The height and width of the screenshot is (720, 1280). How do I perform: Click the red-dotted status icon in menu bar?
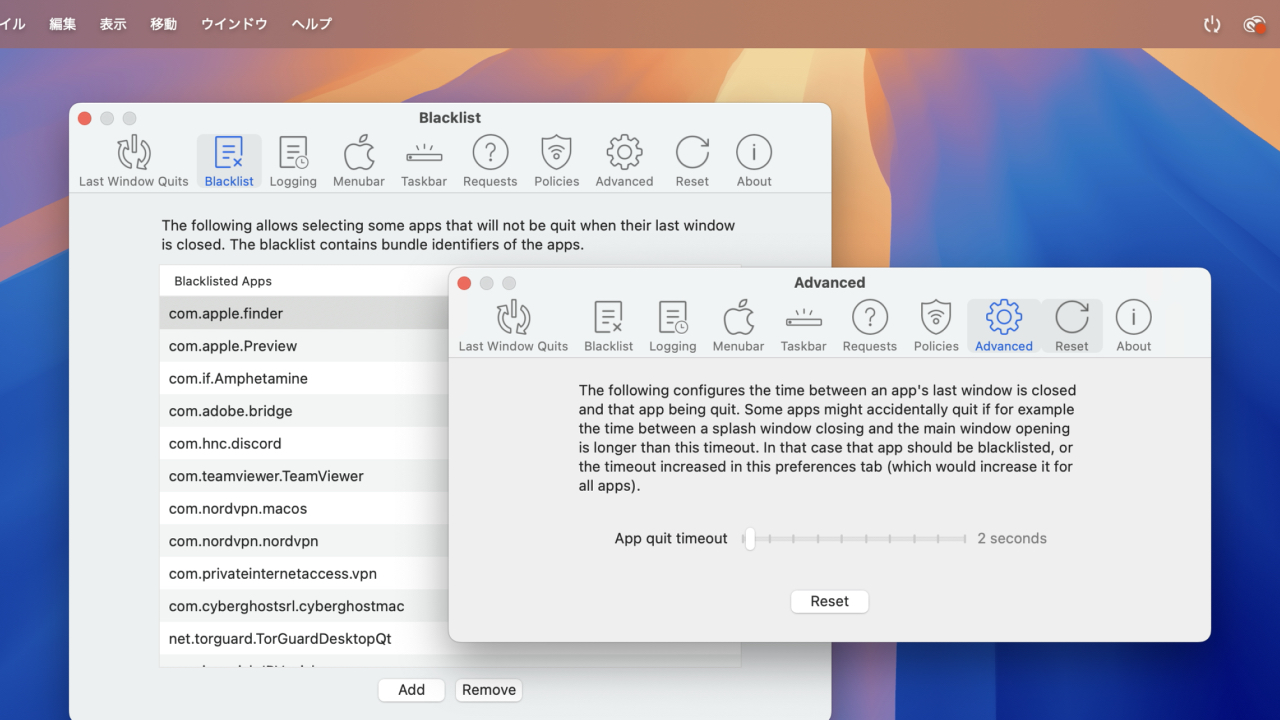(x=1255, y=24)
